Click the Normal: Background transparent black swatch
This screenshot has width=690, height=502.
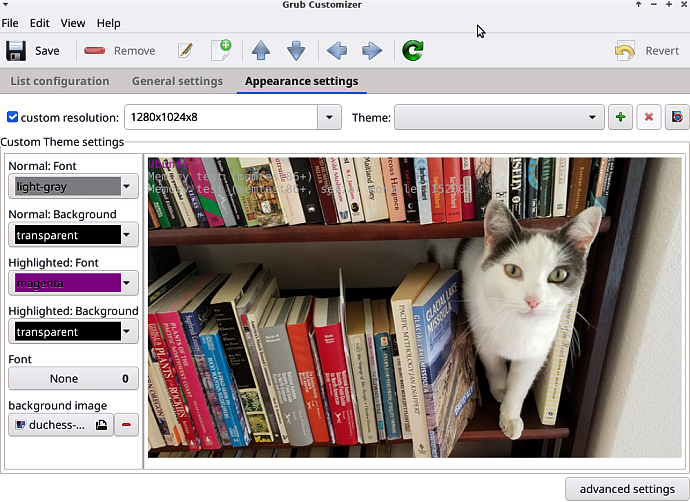68,235
